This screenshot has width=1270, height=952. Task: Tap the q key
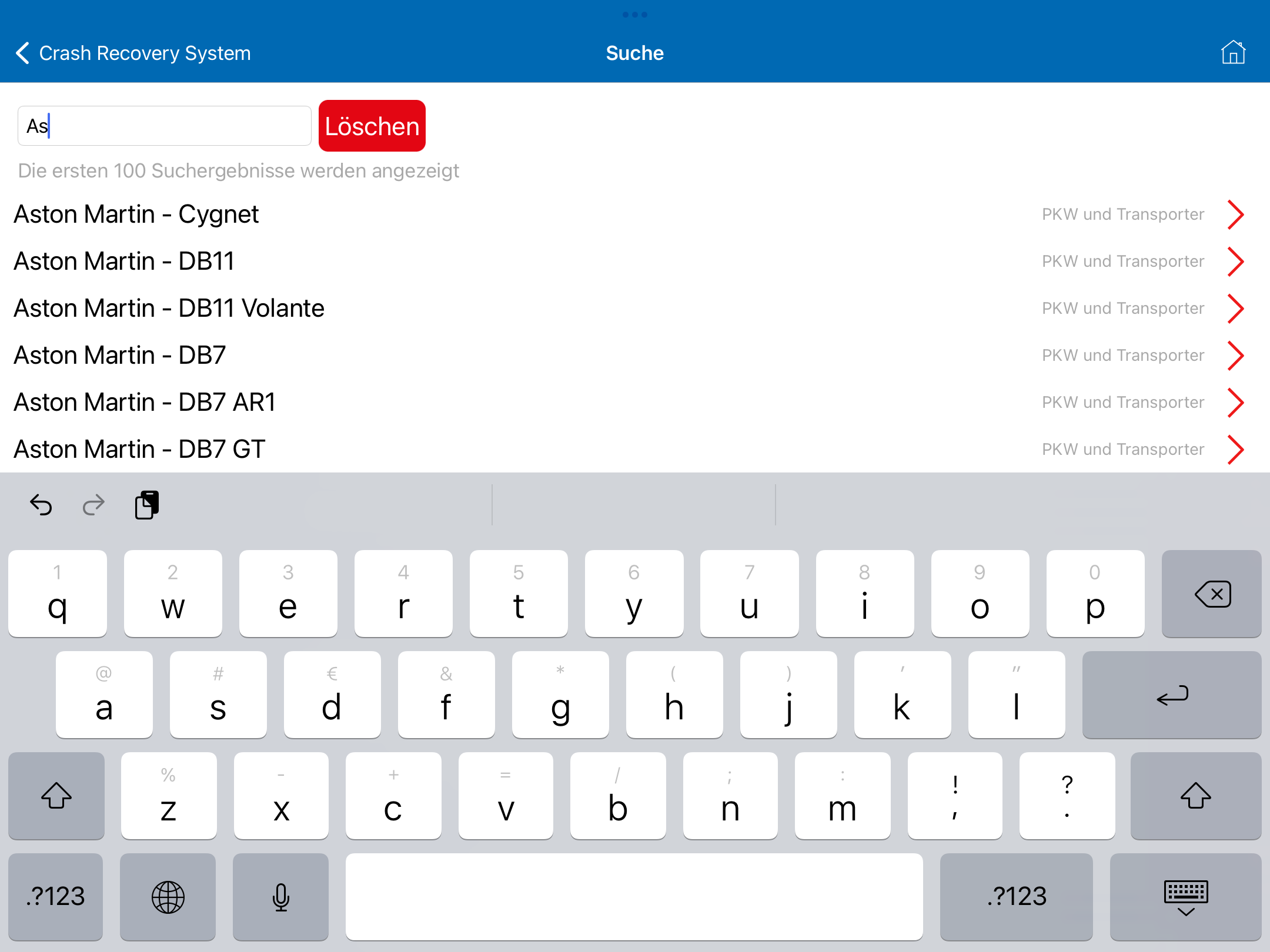(58, 594)
